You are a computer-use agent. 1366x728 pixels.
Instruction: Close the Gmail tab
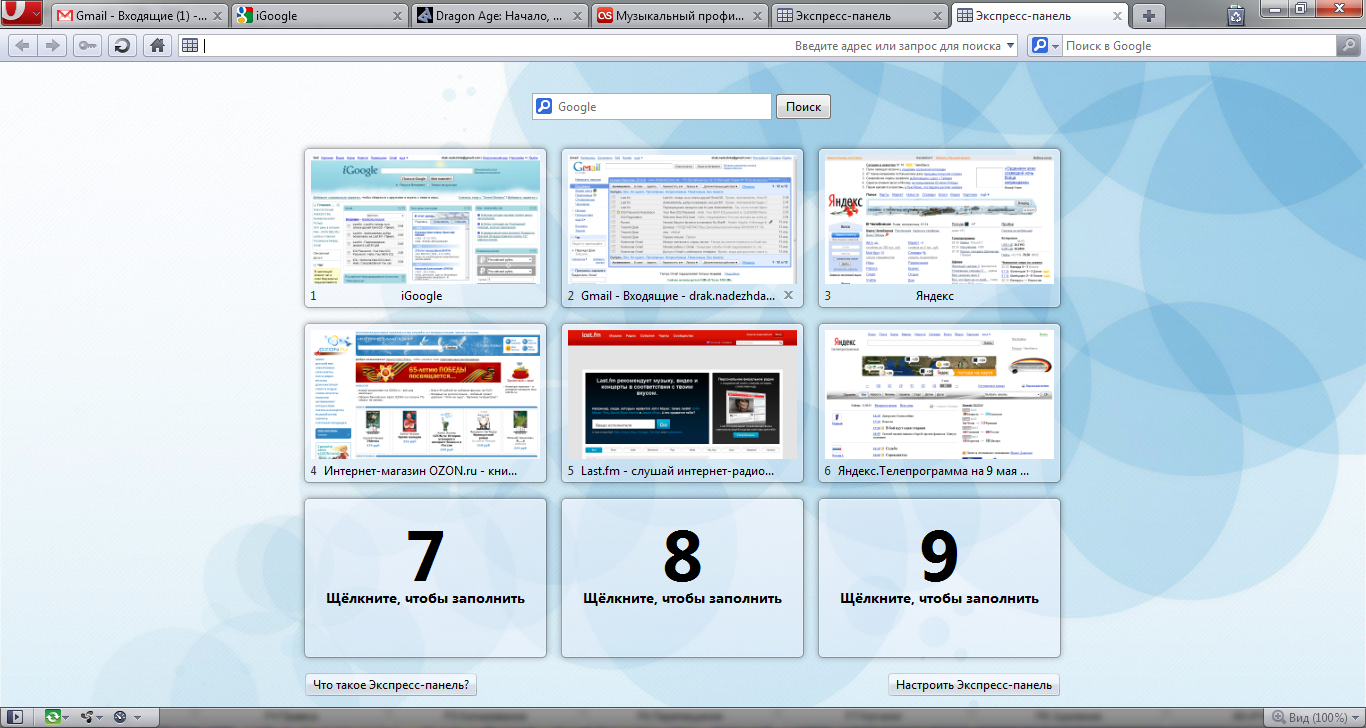point(219,16)
